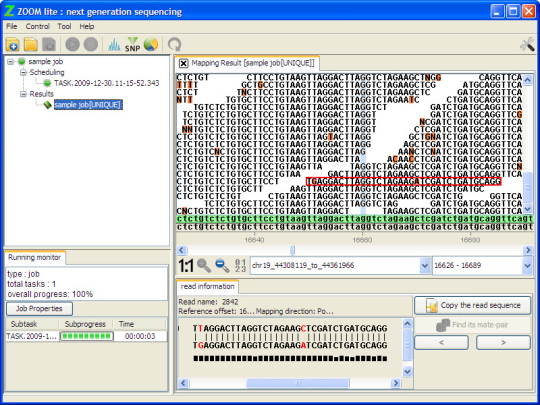Click the zoom in magnifier icon
Image resolution: width=540 pixels, height=405 pixels.
tap(204, 266)
